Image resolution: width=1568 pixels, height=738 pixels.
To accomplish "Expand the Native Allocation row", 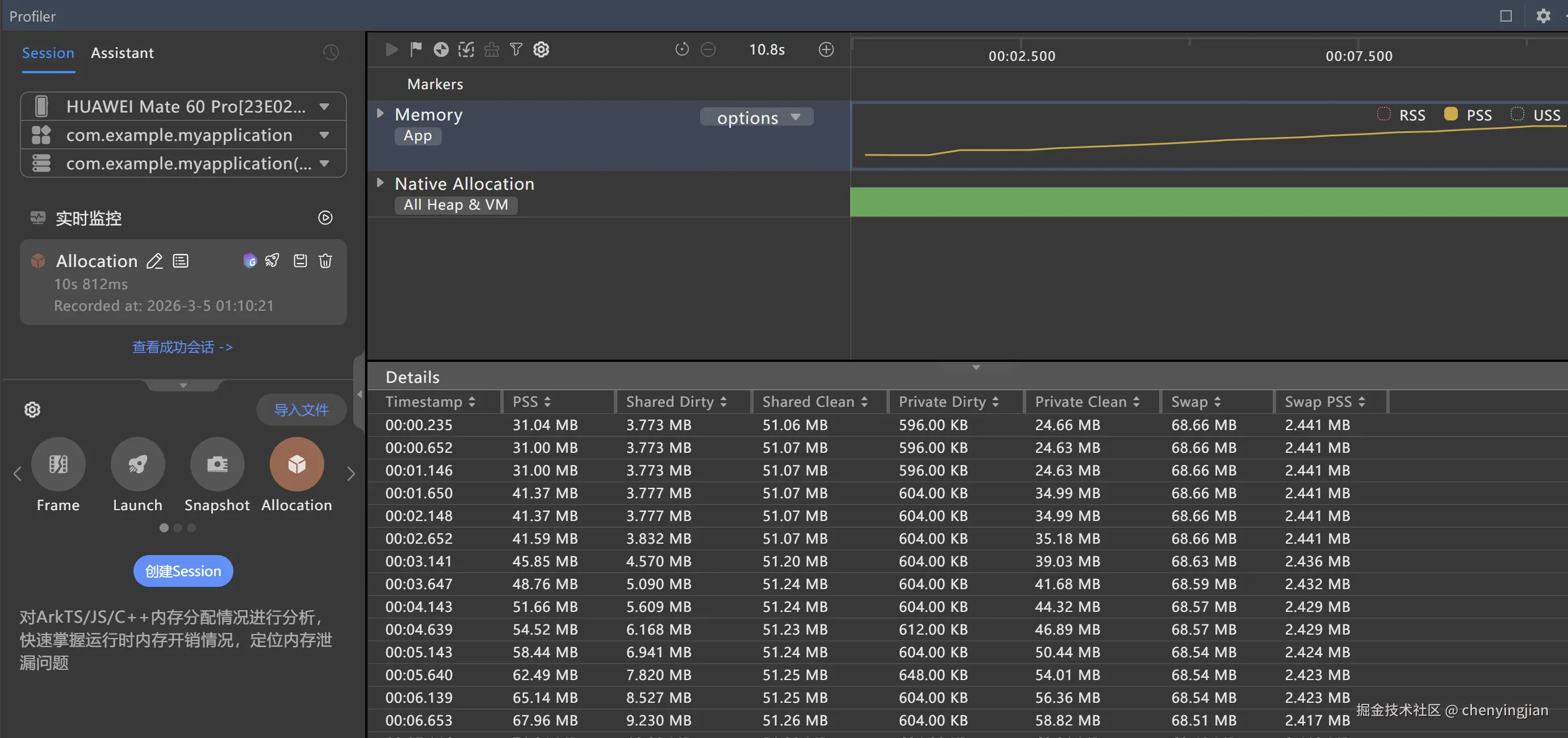I will coord(380,183).
